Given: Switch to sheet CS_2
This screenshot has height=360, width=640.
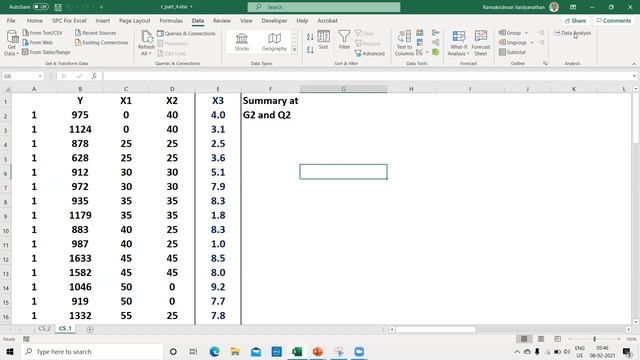Looking at the screenshot, I should pyautogui.click(x=44, y=328).
